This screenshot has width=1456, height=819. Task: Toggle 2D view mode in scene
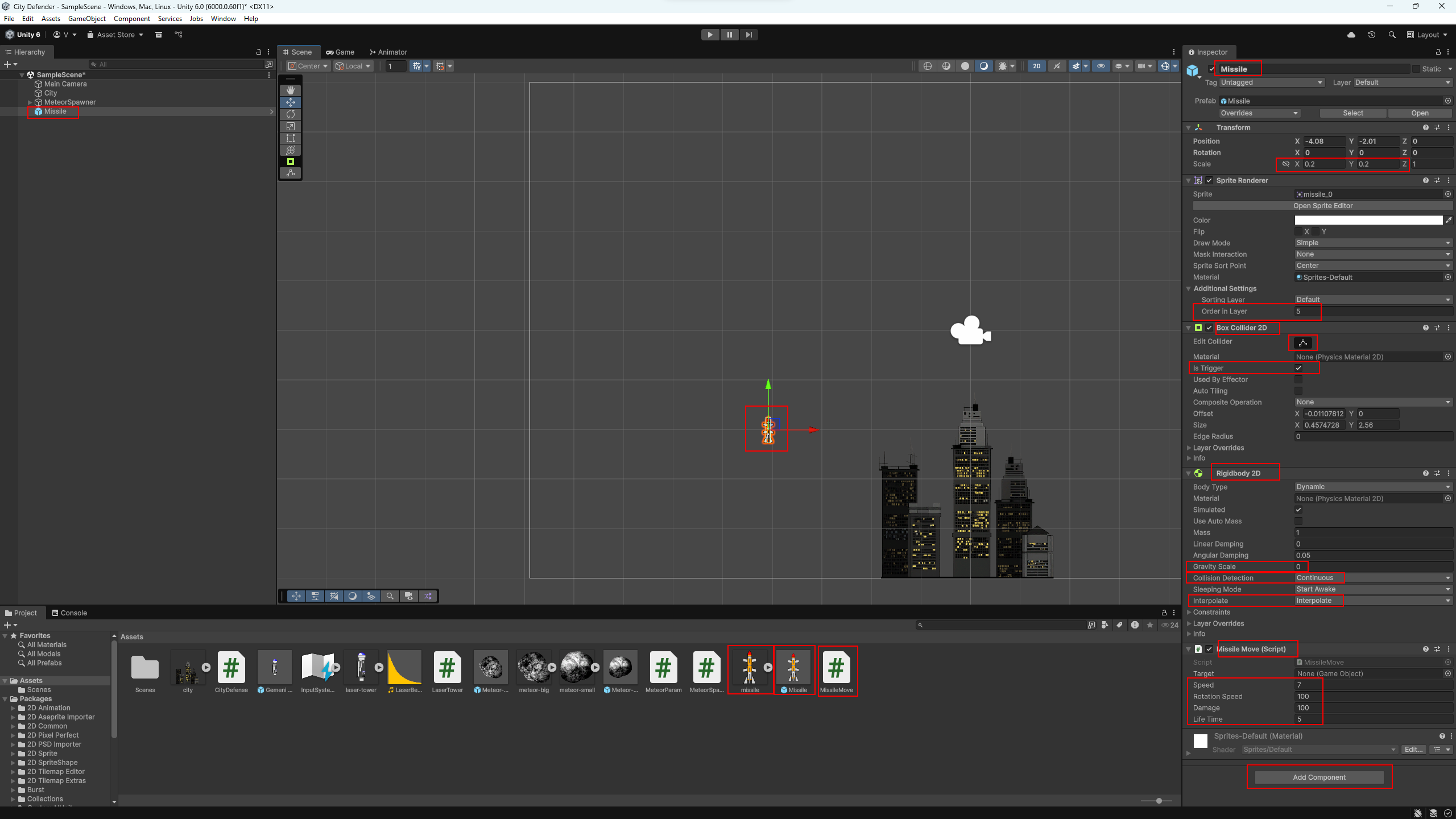pyautogui.click(x=1037, y=66)
